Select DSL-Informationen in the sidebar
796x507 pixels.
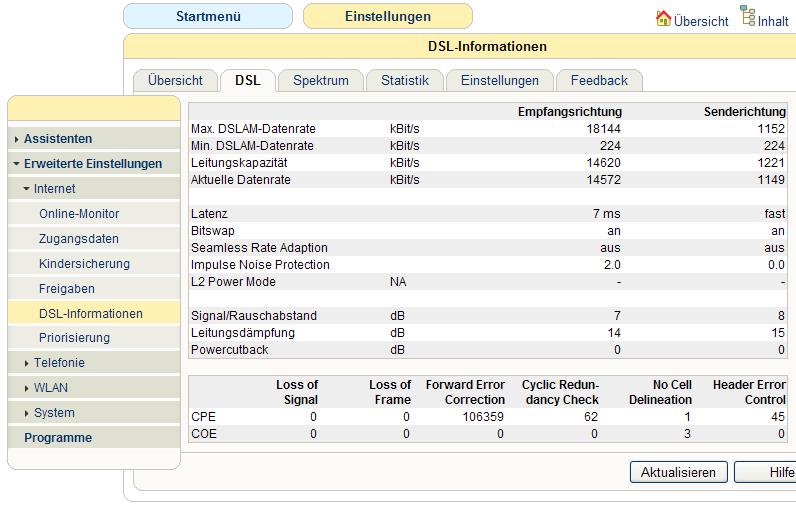[x=91, y=314]
